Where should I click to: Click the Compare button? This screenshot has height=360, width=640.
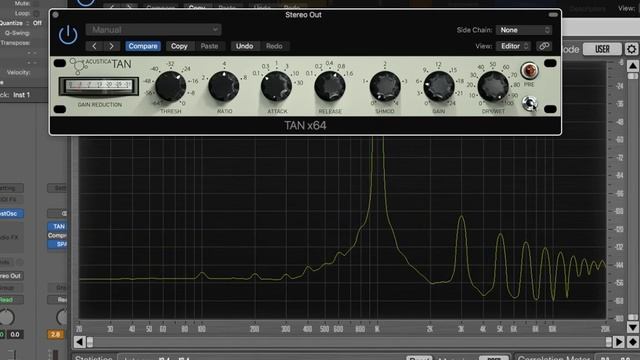point(143,46)
